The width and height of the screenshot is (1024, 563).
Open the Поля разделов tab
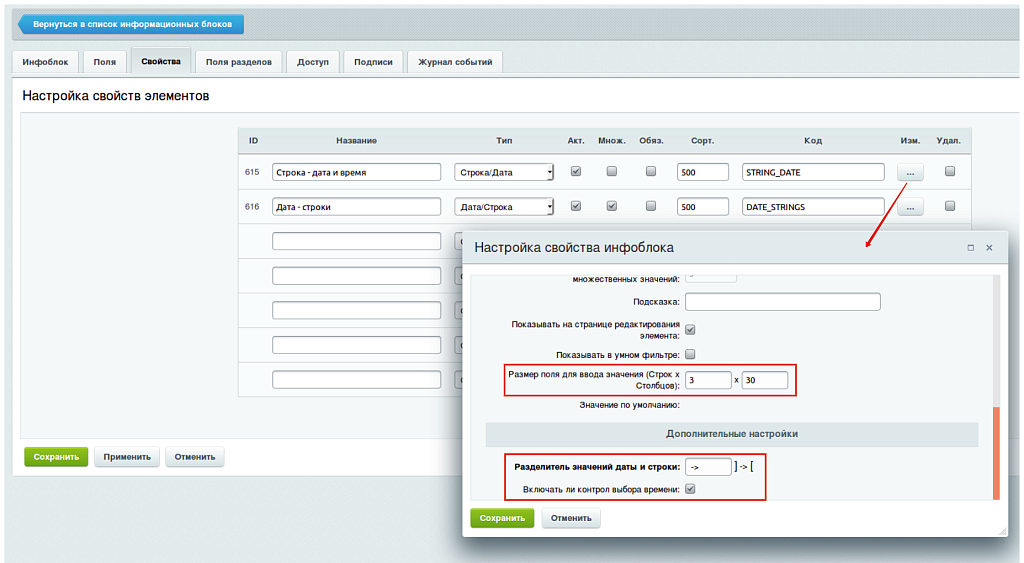[238, 62]
